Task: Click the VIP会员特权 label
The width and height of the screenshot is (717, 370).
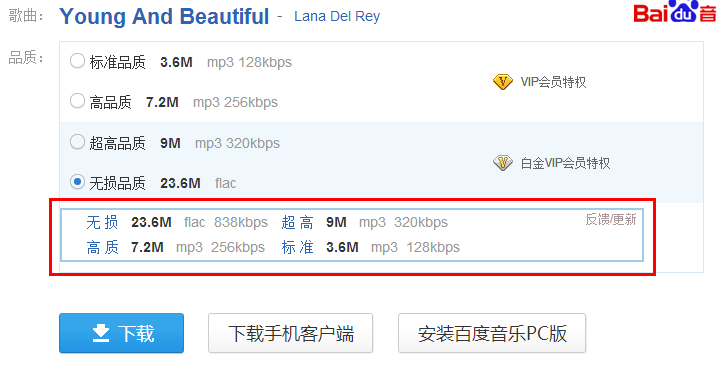Action: pyautogui.click(x=553, y=82)
